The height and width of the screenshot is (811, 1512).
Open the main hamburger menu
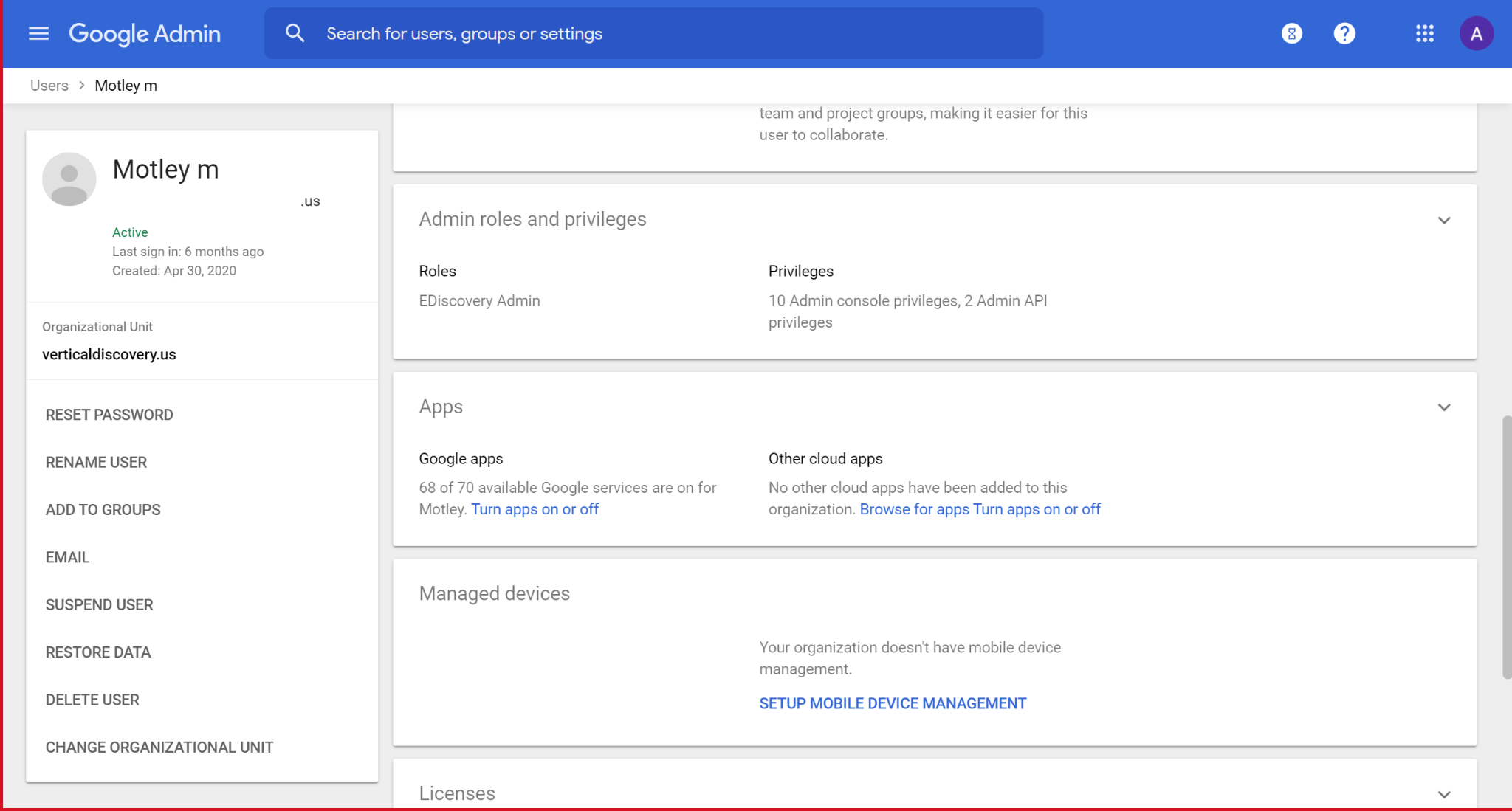pos(38,33)
